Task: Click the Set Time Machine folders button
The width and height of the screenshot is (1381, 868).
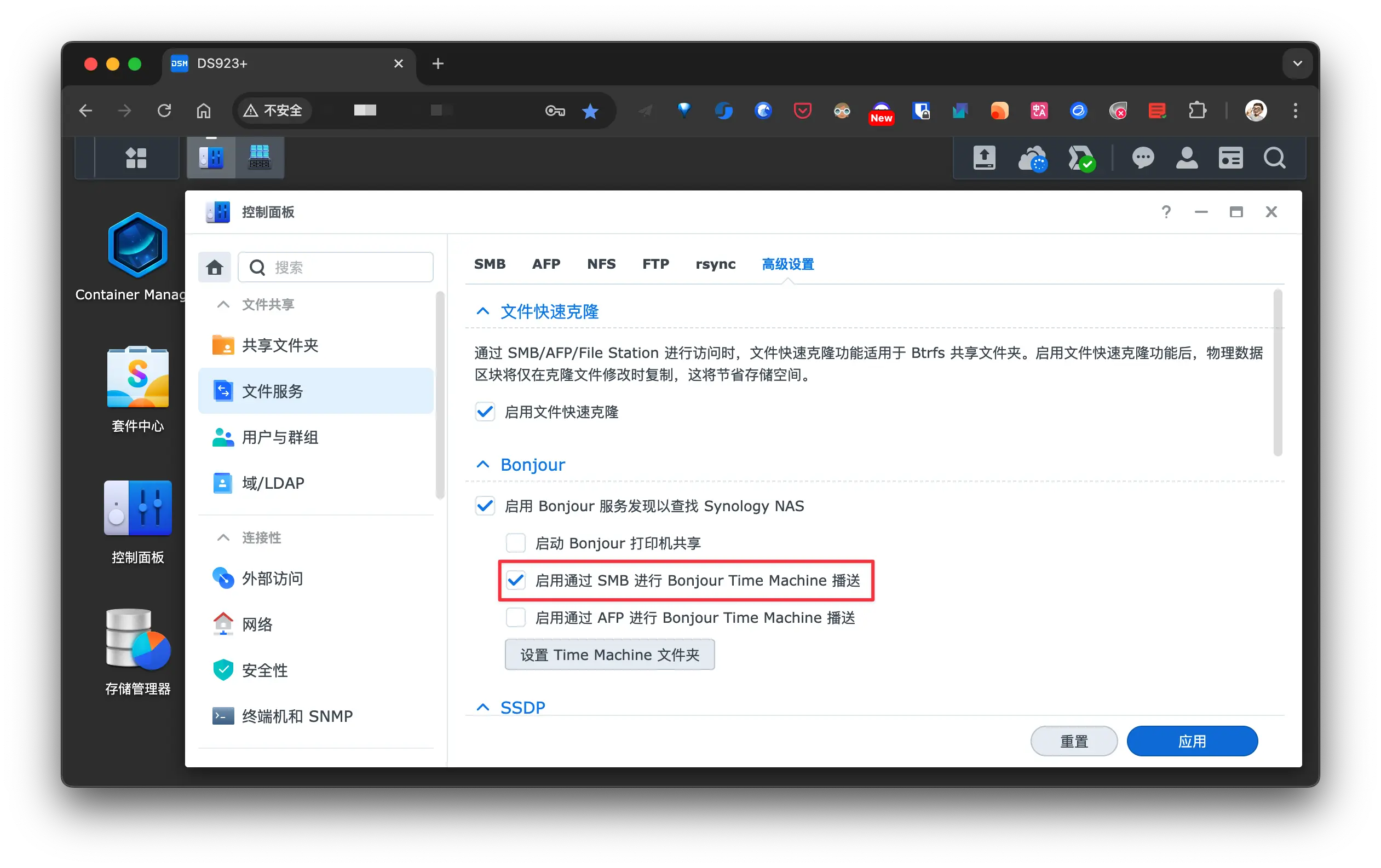Action: point(609,655)
